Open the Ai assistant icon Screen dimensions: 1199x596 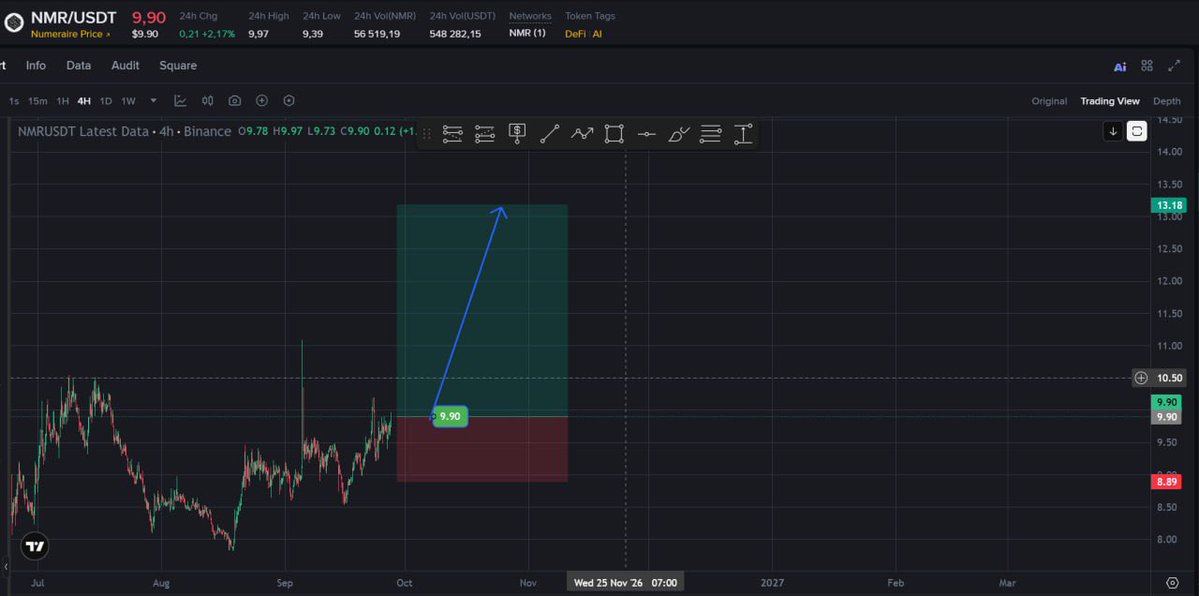(1119, 67)
